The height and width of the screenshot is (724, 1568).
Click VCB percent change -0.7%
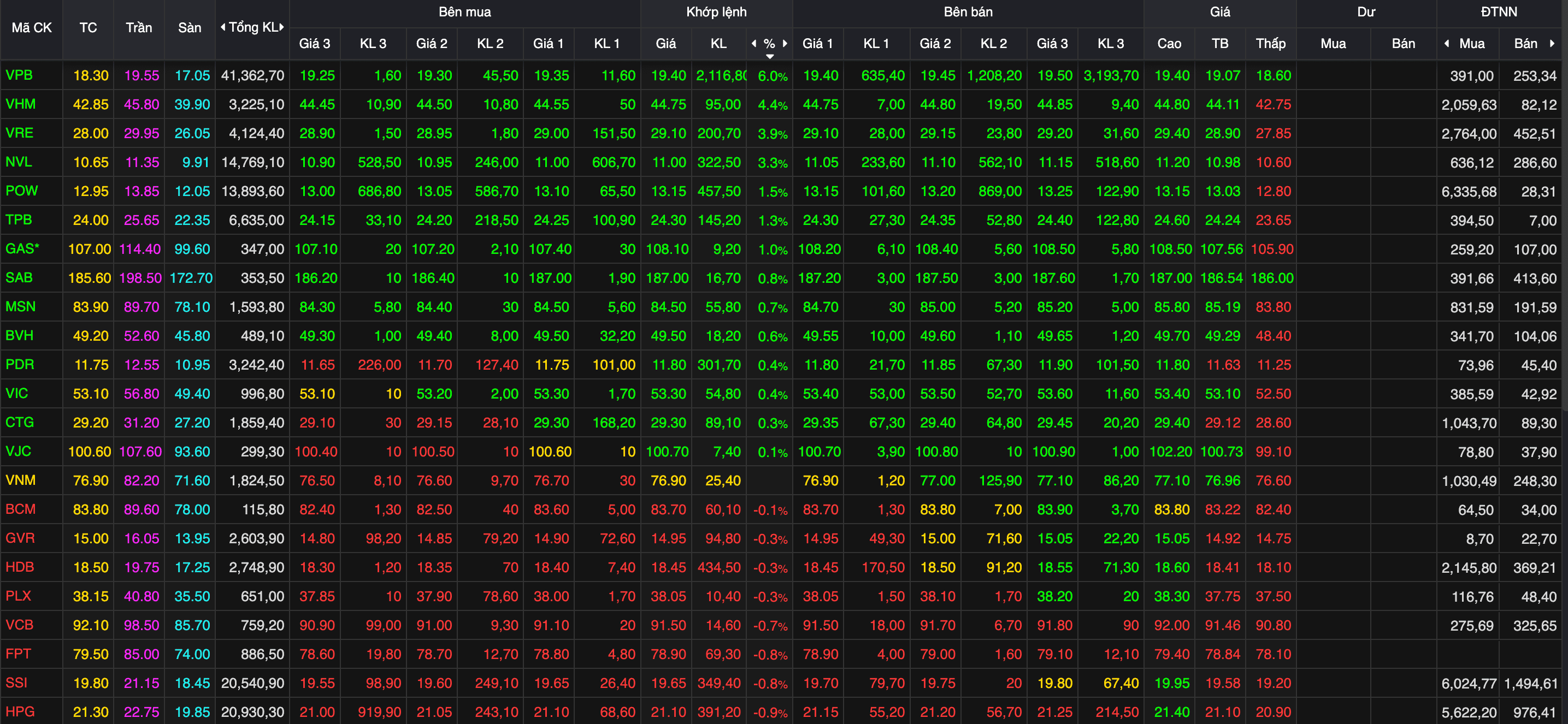770,626
